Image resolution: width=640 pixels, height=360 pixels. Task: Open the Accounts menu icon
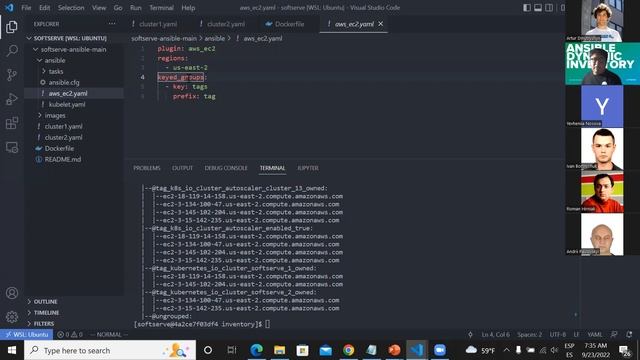coord(12,293)
